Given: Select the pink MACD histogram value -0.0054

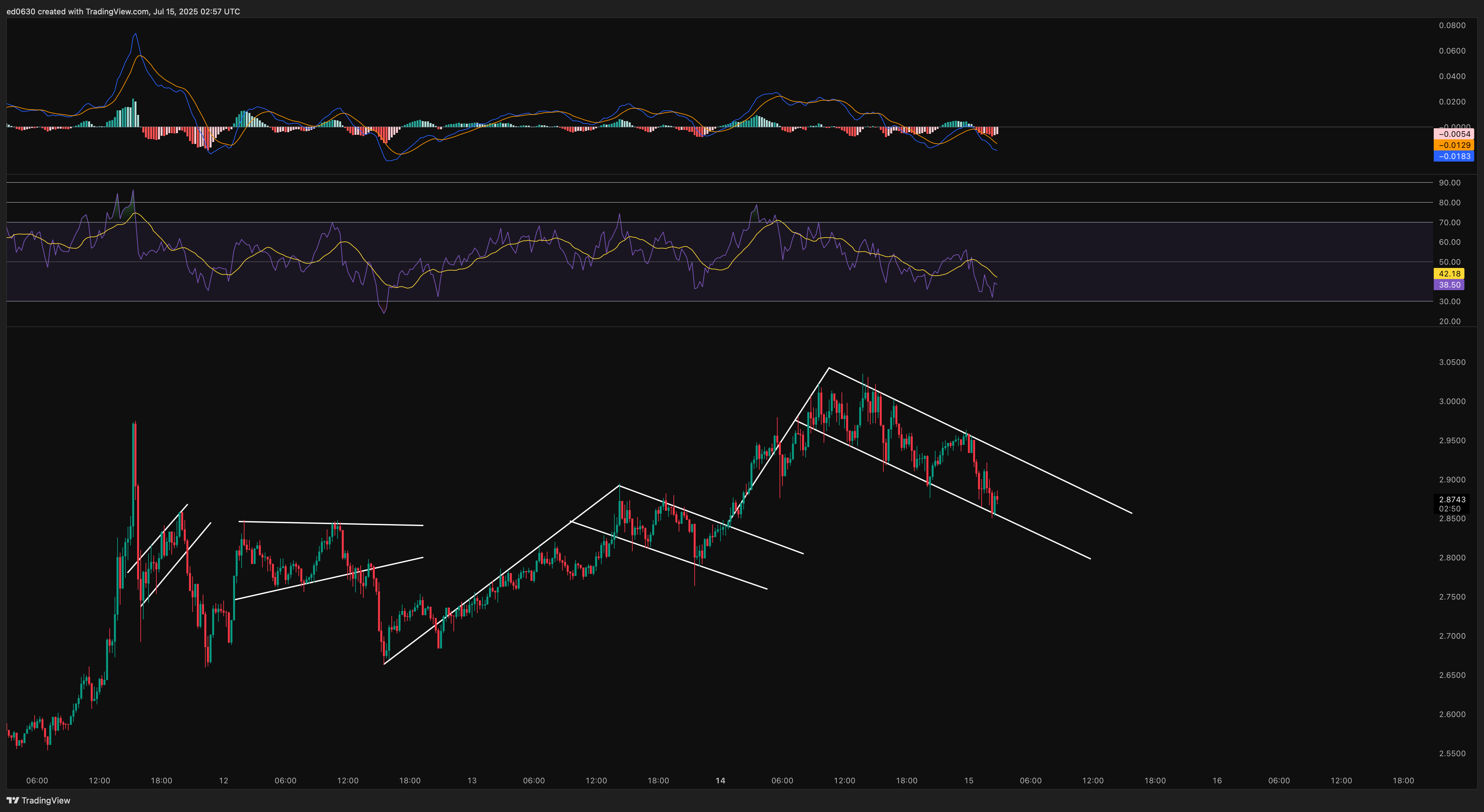Looking at the screenshot, I should 1453,134.
